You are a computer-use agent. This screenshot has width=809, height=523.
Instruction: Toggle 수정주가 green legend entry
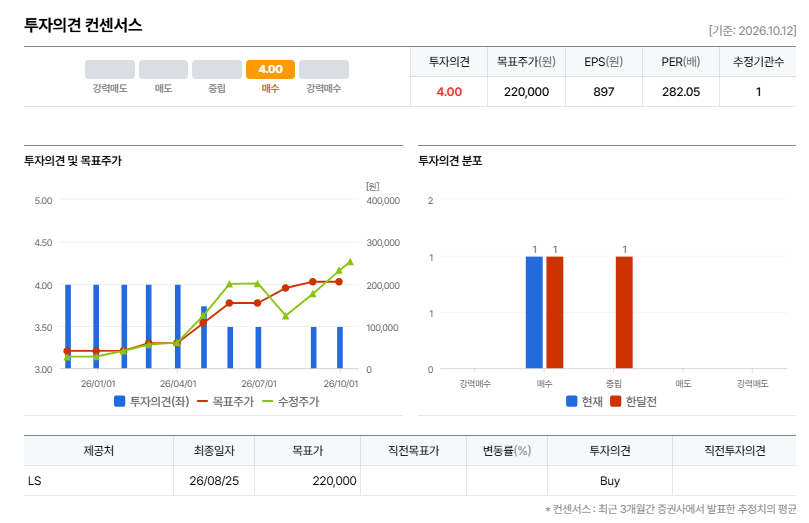tap(291, 401)
